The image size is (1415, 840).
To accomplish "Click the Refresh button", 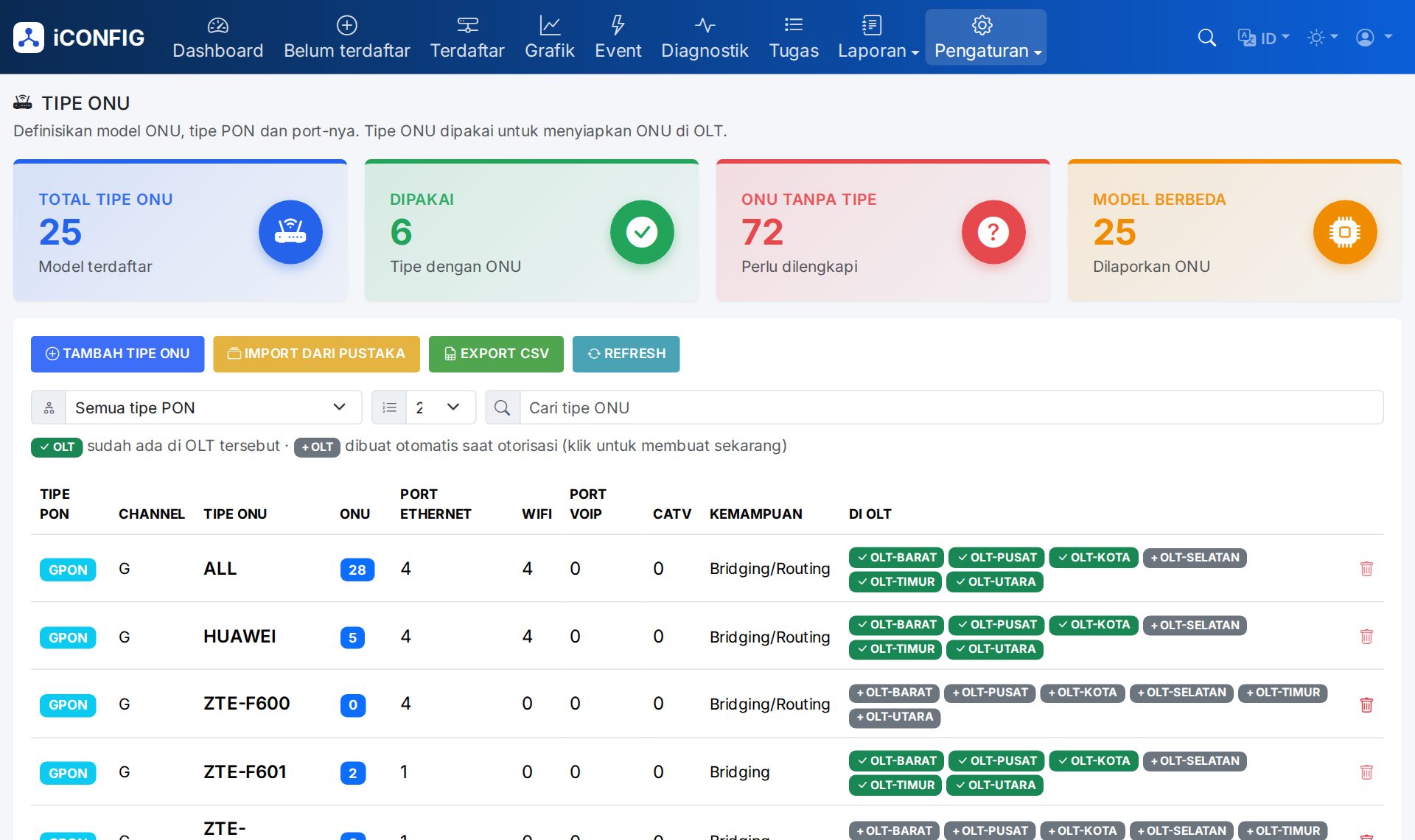I will [x=626, y=354].
